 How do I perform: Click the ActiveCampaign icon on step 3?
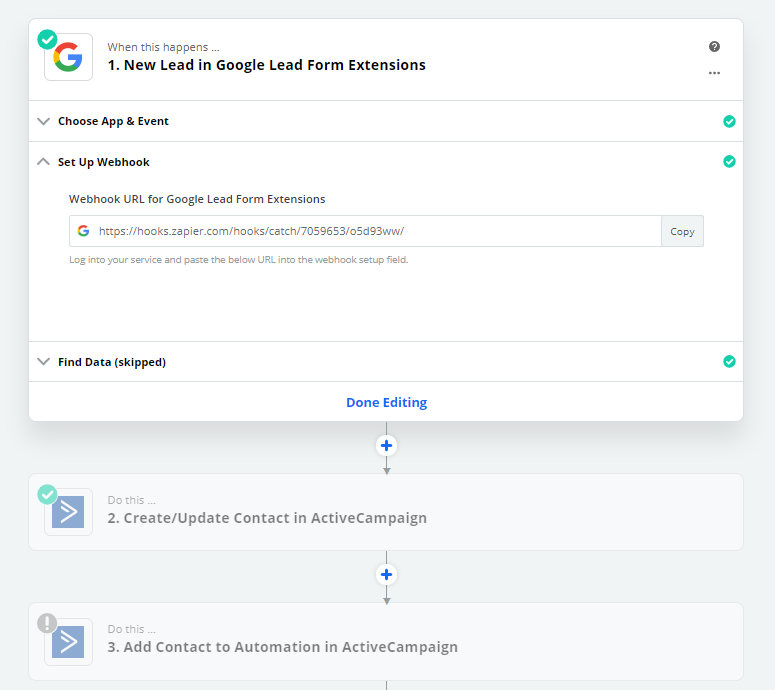[x=68, y=642]
